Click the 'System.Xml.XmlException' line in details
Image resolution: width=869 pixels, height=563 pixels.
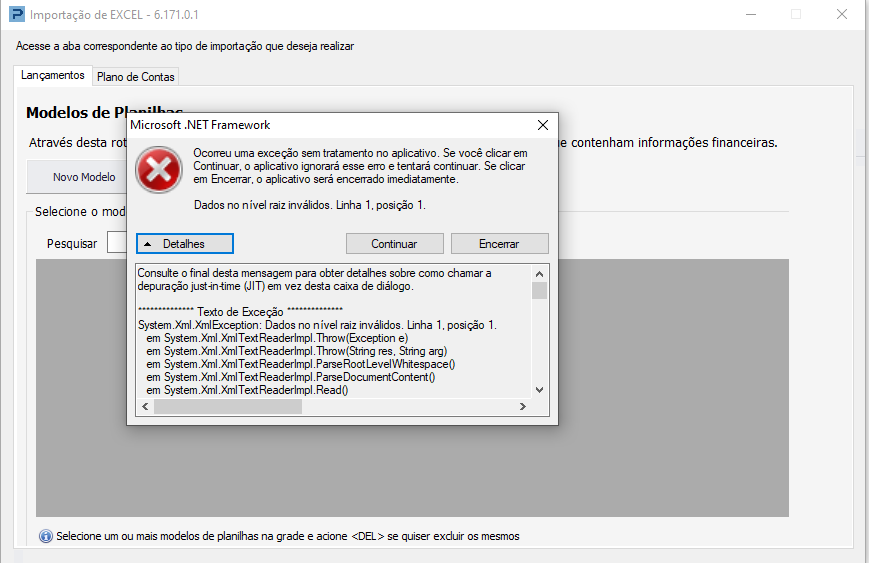317,325
